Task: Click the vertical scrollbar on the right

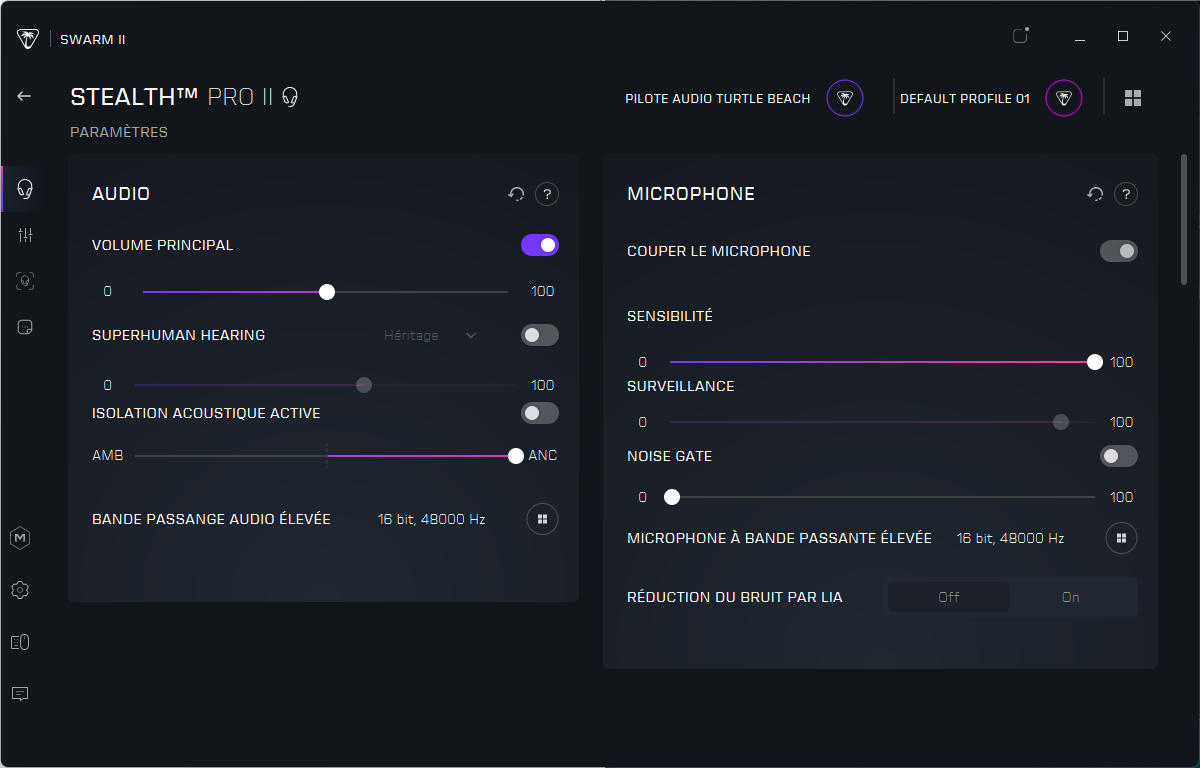Action: [1184, 220]
